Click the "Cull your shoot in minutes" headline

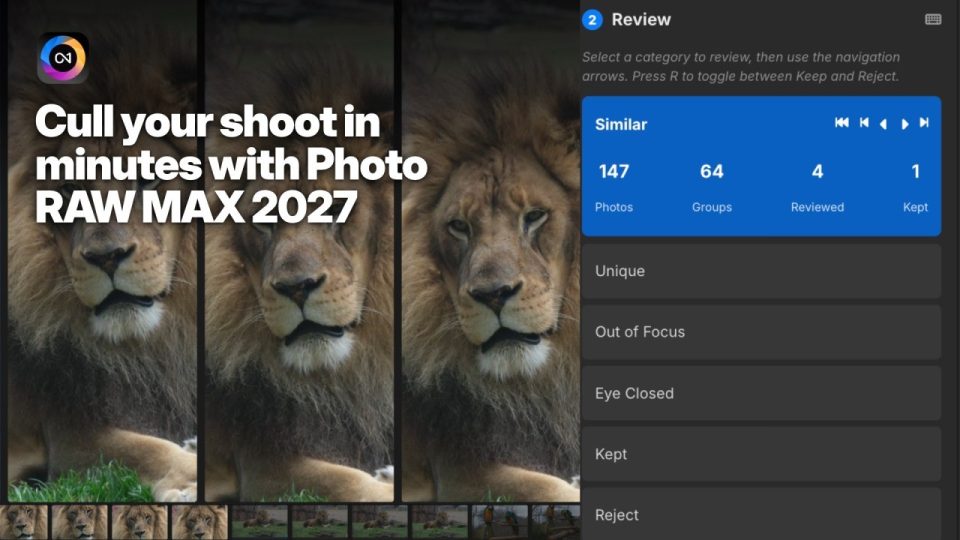point(231,164)
